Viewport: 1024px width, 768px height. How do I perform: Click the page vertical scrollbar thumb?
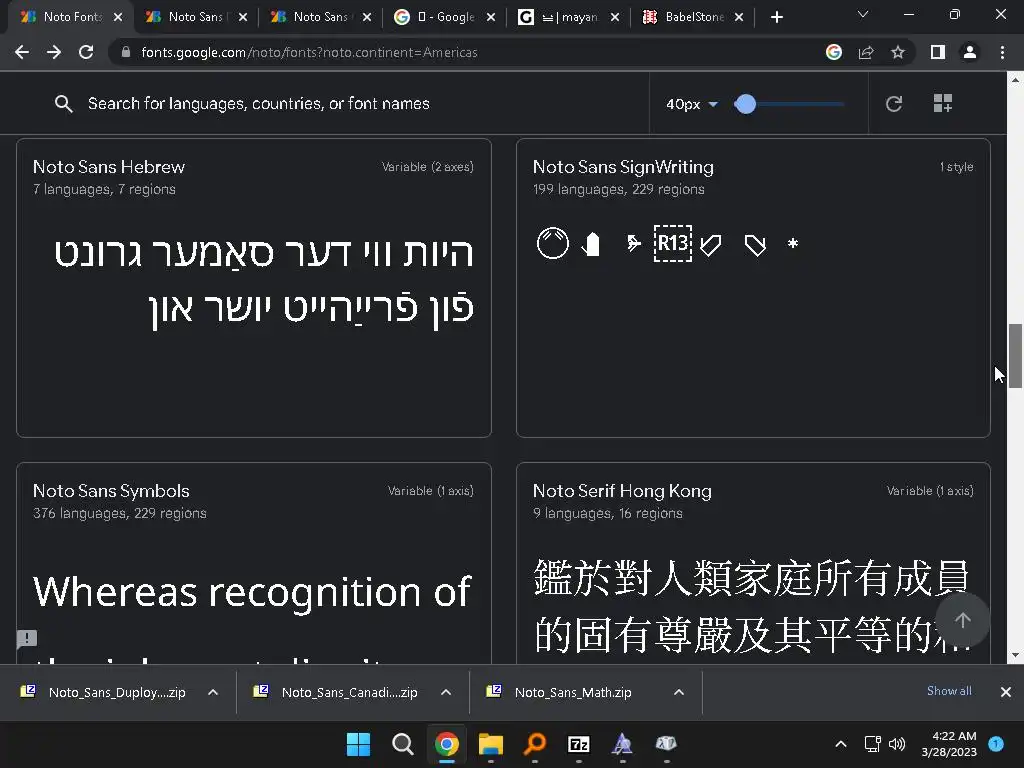pos(1015,356)
